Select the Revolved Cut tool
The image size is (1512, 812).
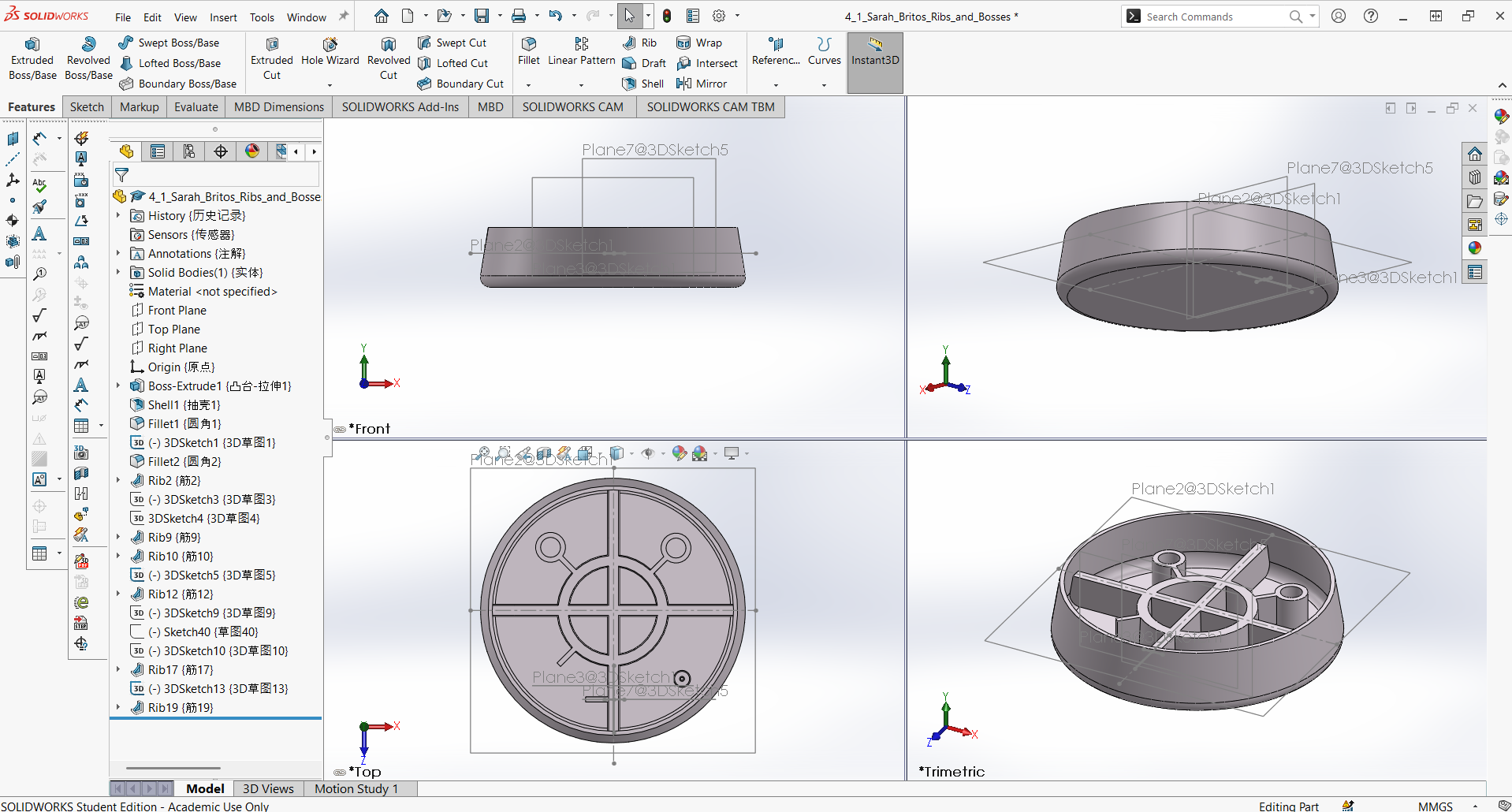click(389, 59)
